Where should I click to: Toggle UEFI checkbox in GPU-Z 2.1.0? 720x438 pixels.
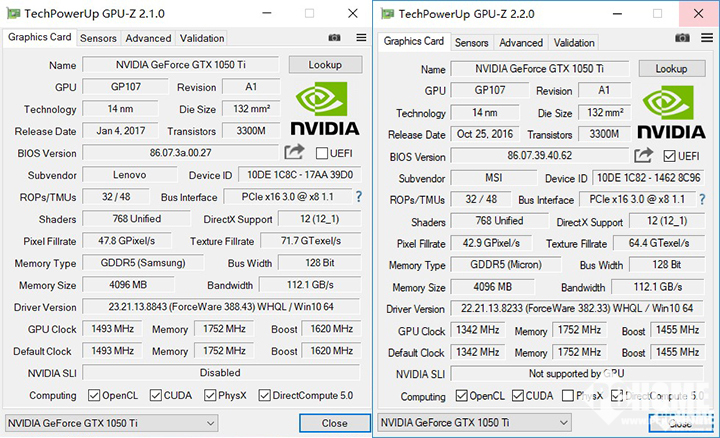(322, 153)
